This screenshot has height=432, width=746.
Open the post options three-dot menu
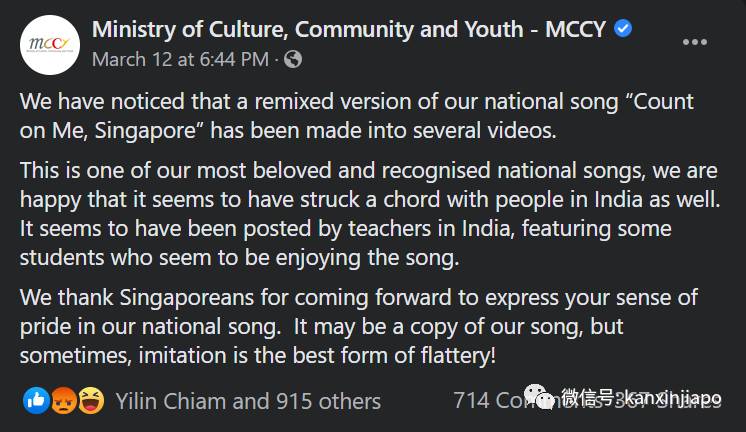[x=694, y=44]
